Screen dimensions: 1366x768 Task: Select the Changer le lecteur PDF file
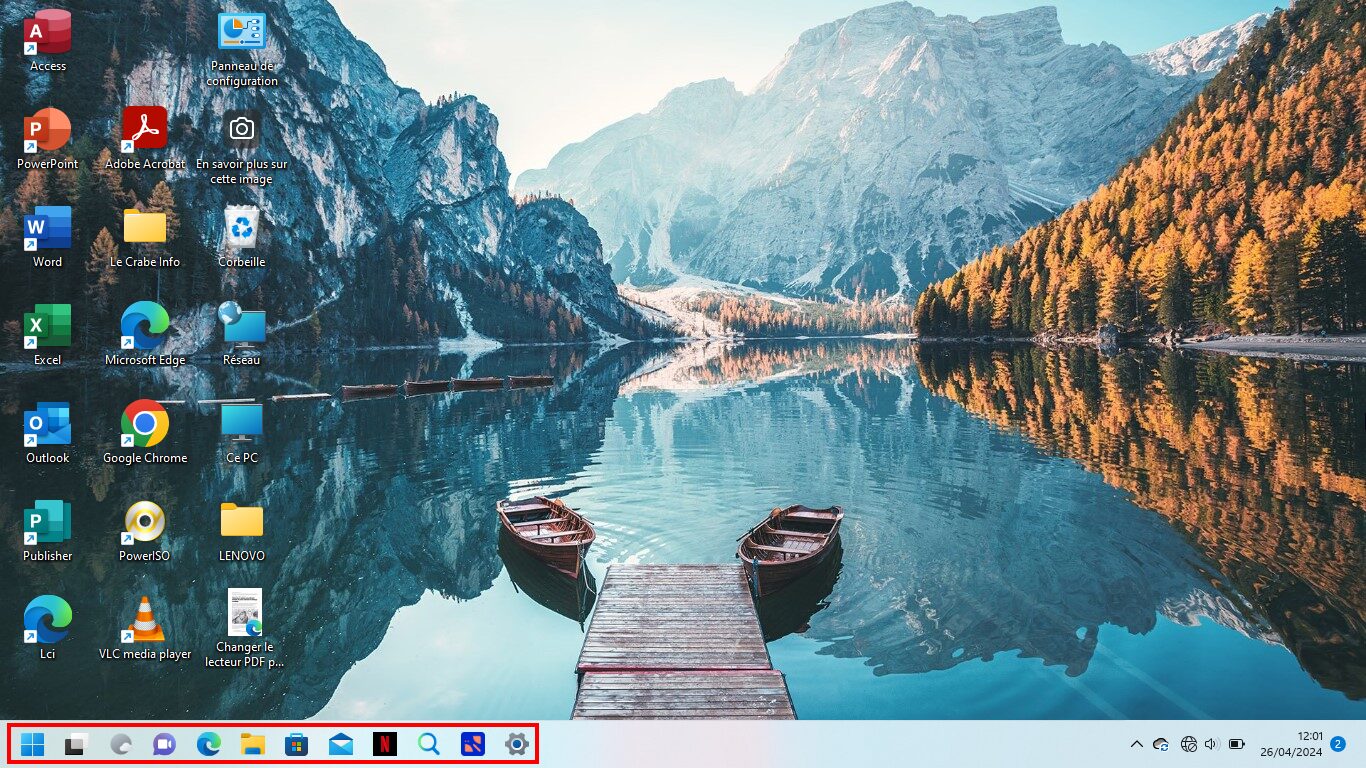[x=244, y=628]
